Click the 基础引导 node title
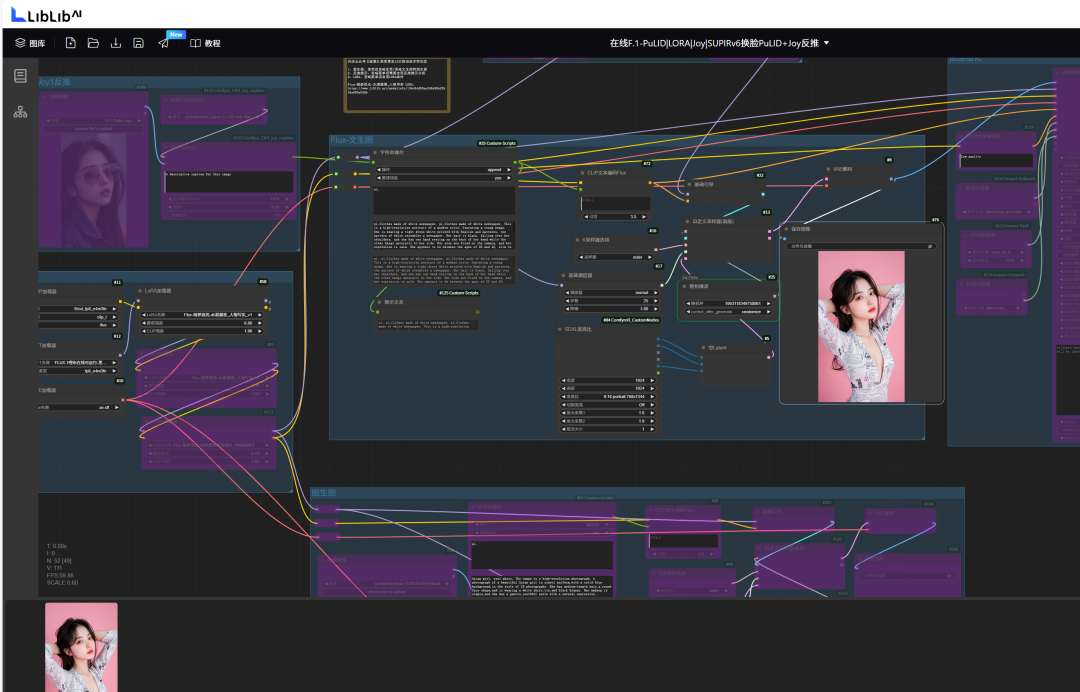This screenshot has width=1080, height=692. 704,185
